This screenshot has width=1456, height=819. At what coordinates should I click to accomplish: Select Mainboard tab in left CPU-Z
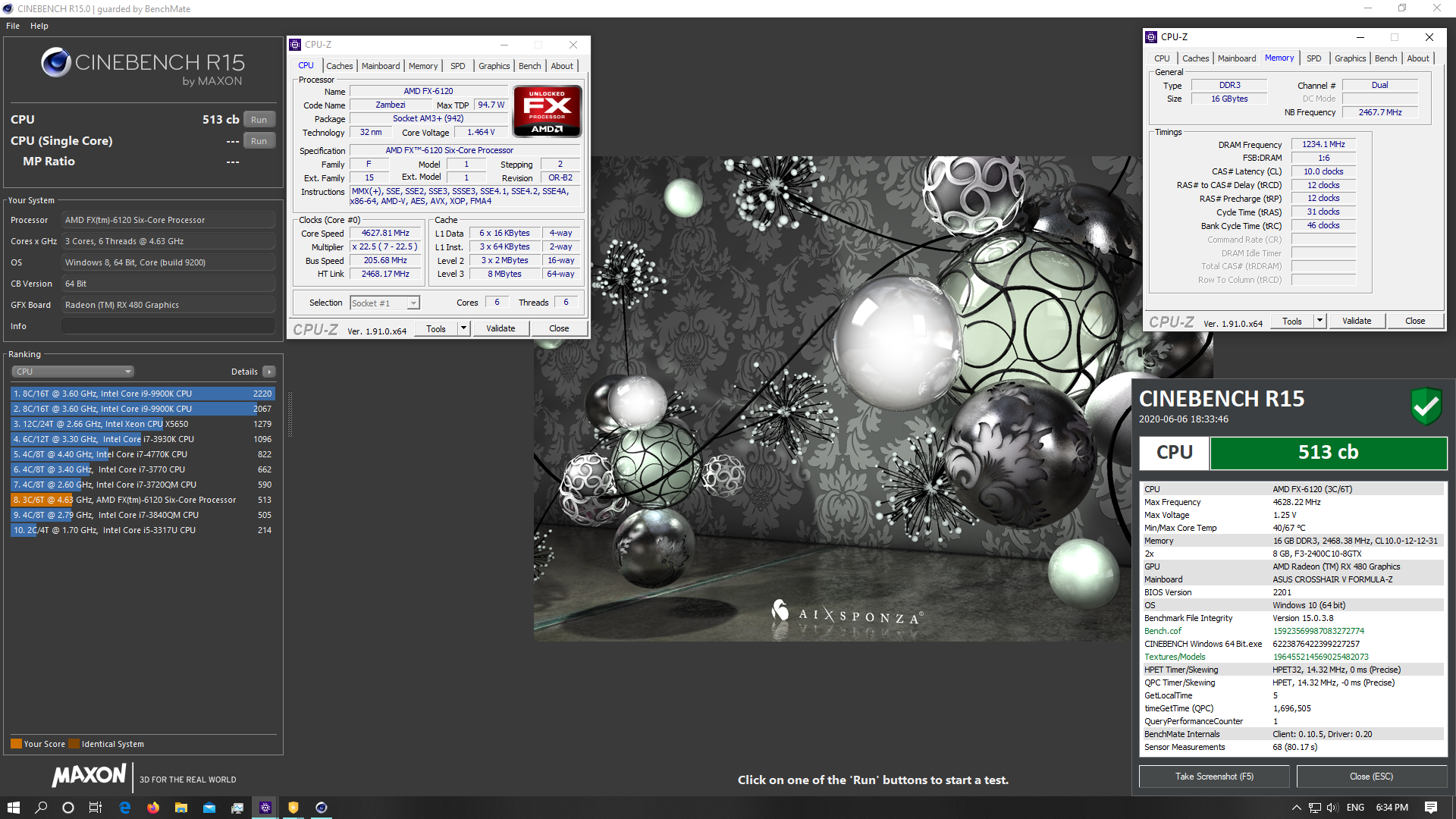pos(381,66)
